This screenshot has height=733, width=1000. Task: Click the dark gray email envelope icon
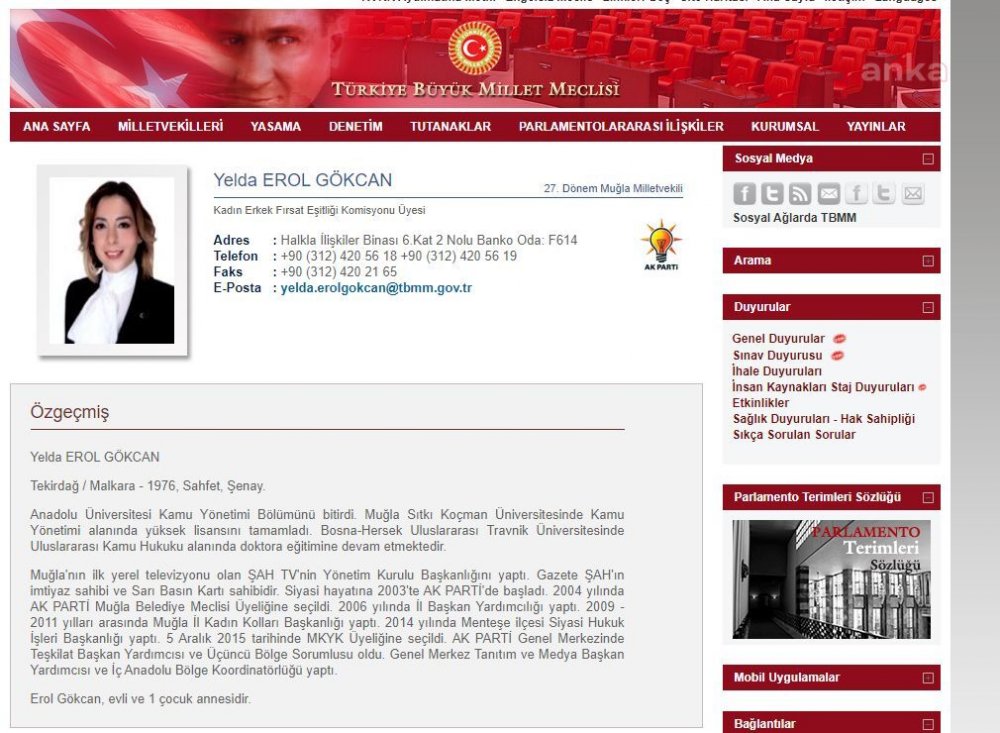pos(828,194)
